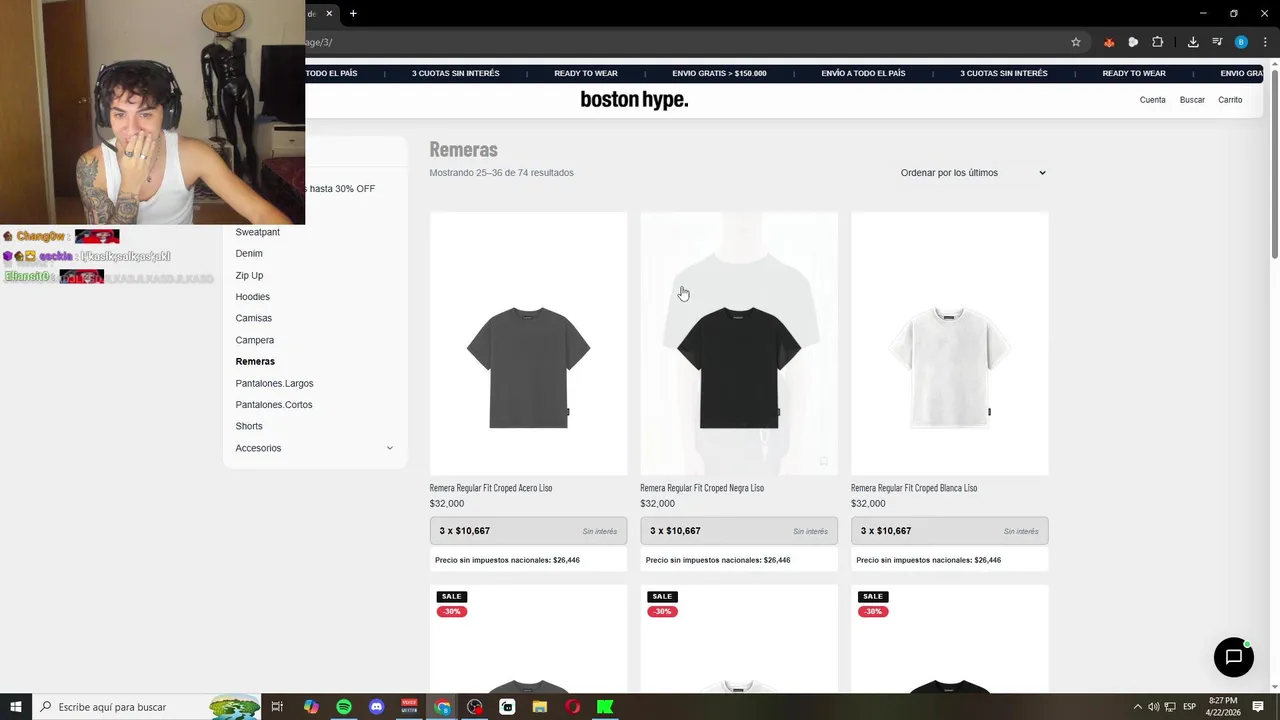This screenshot has height=720, width=1280.
Task: Open Remera Regular Fit Croped Blanca Liso
Action: tap(913, 488)
